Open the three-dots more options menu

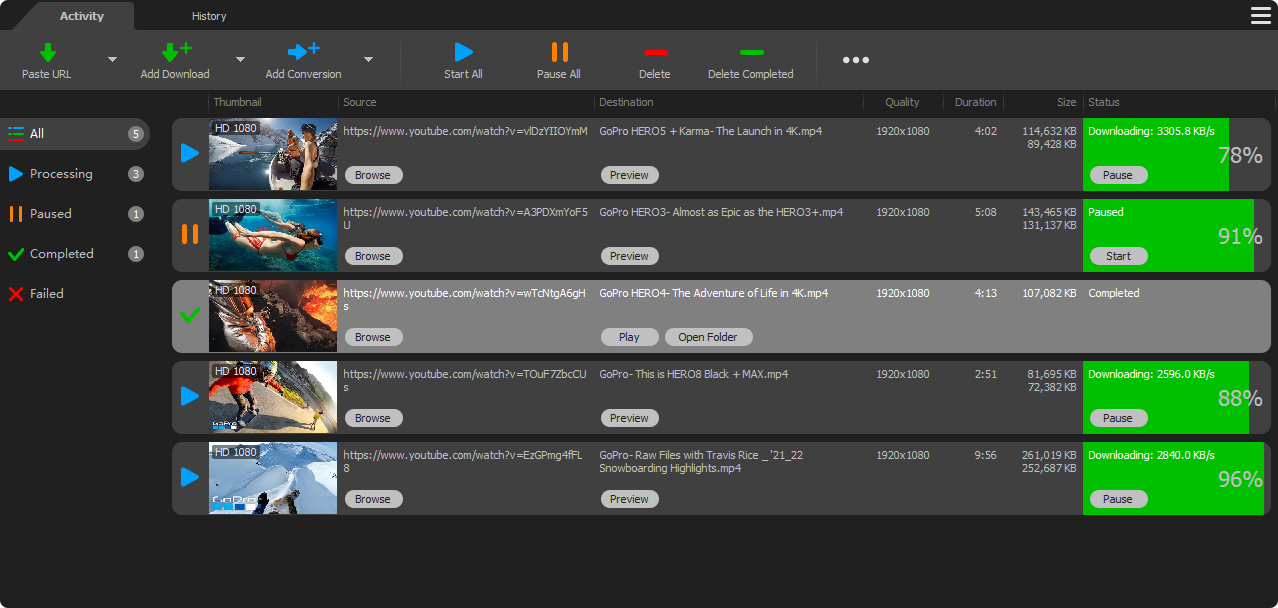pyautogui.click(x=855, y=60)
